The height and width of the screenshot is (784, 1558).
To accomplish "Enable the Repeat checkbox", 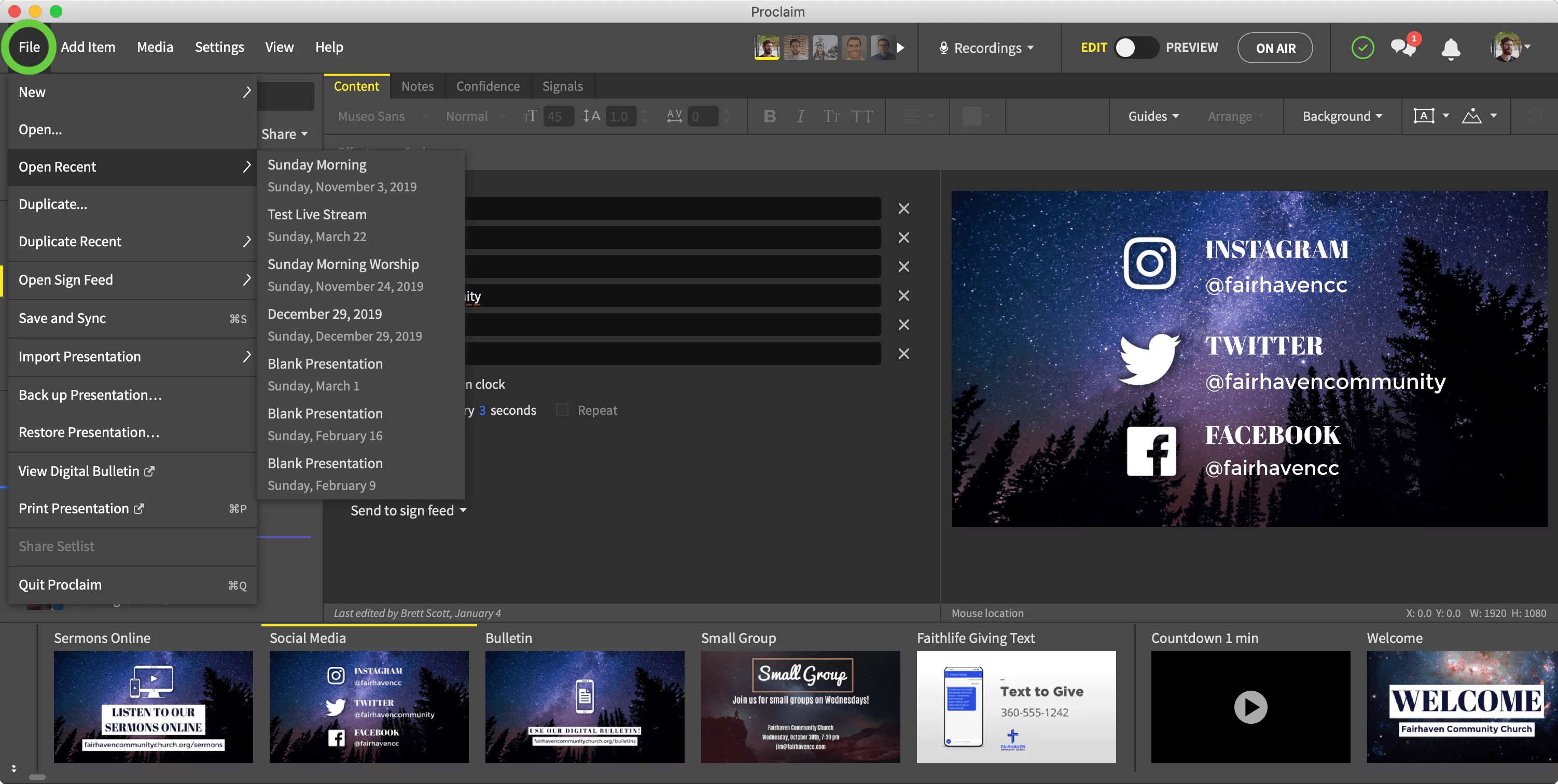I will click(563, 411).
